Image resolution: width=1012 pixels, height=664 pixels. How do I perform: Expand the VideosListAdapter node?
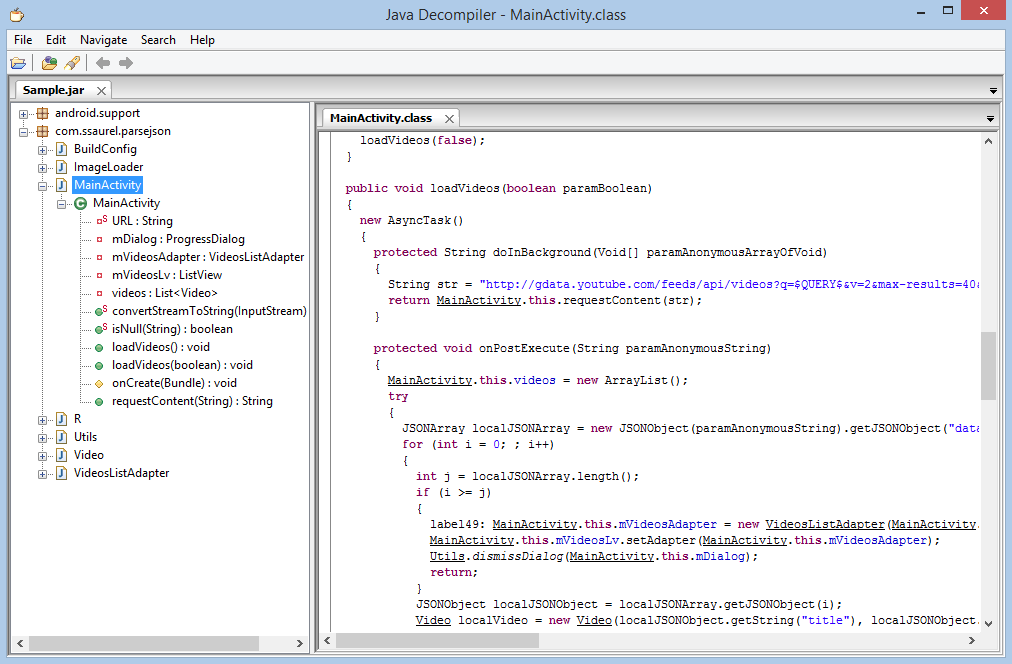[42, 474]
